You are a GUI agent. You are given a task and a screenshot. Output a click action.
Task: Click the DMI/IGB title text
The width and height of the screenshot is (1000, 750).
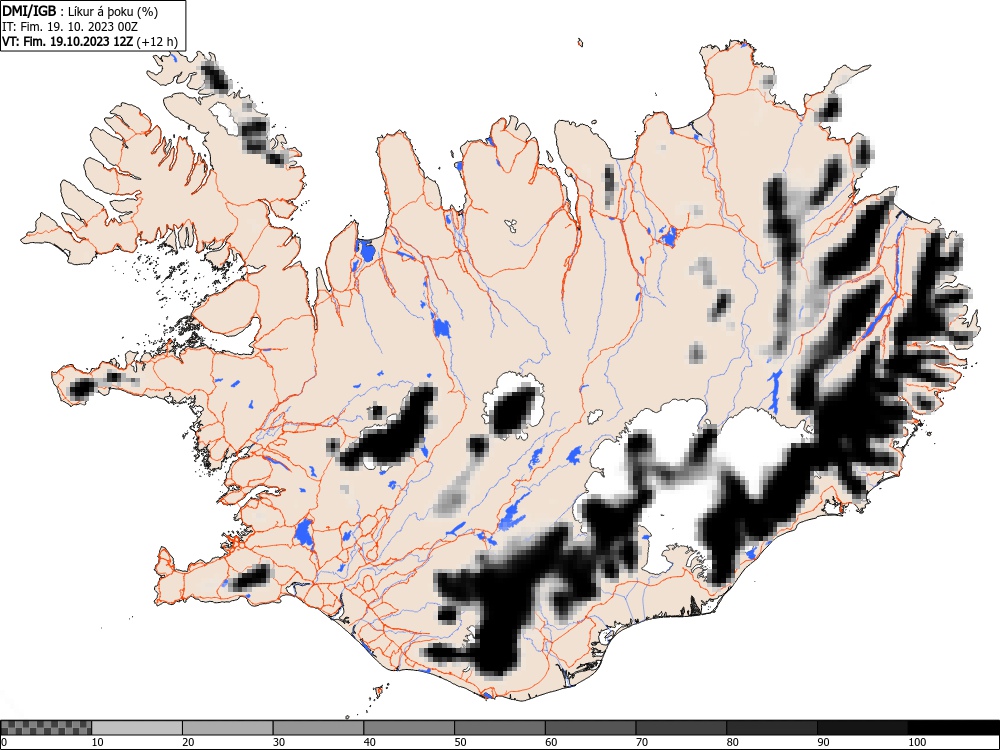click(x=29, y=11)
